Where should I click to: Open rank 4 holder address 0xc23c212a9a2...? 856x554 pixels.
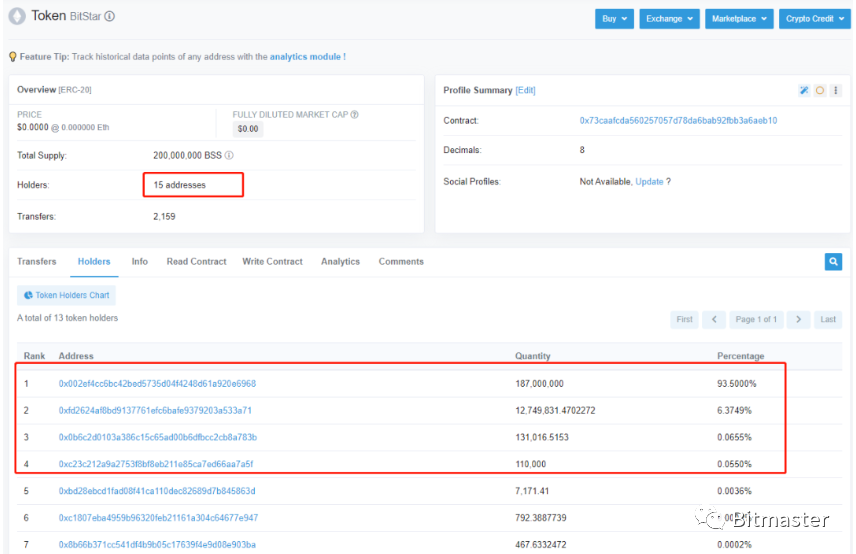click(156, 464)
